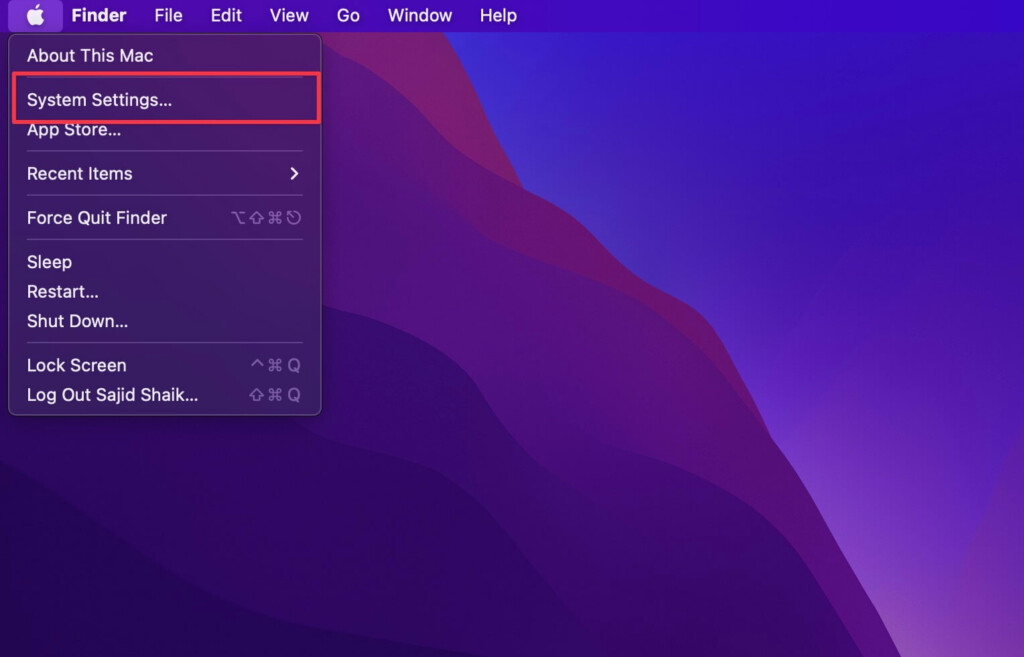Click the Apple logo menu icon

click(x=35, y=15)
